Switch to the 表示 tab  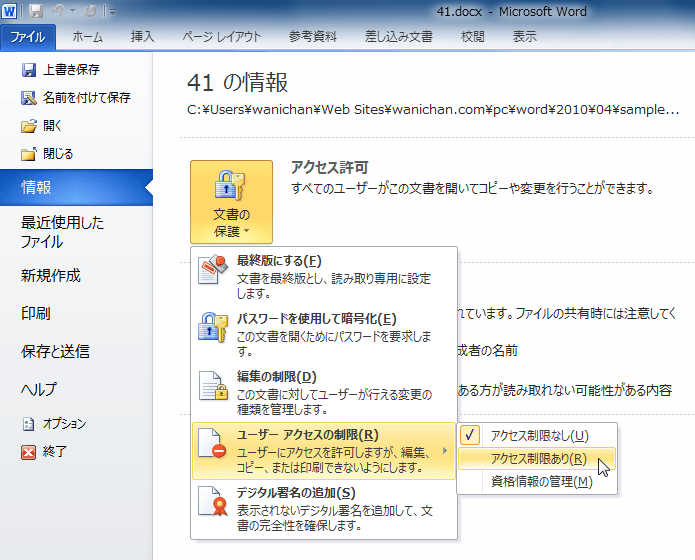525,37
